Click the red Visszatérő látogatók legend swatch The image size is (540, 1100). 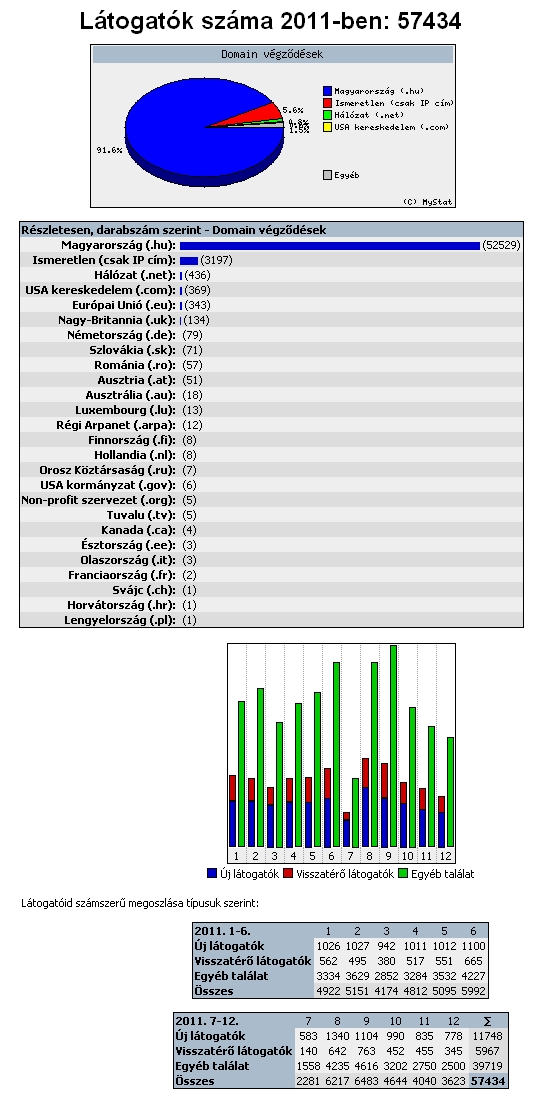click(288, 873)
